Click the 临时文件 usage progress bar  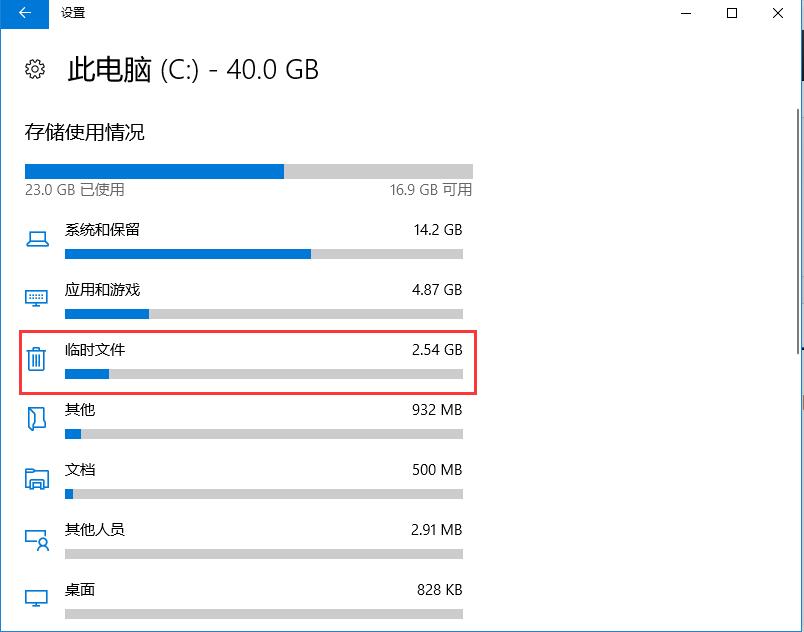(264, 374)
